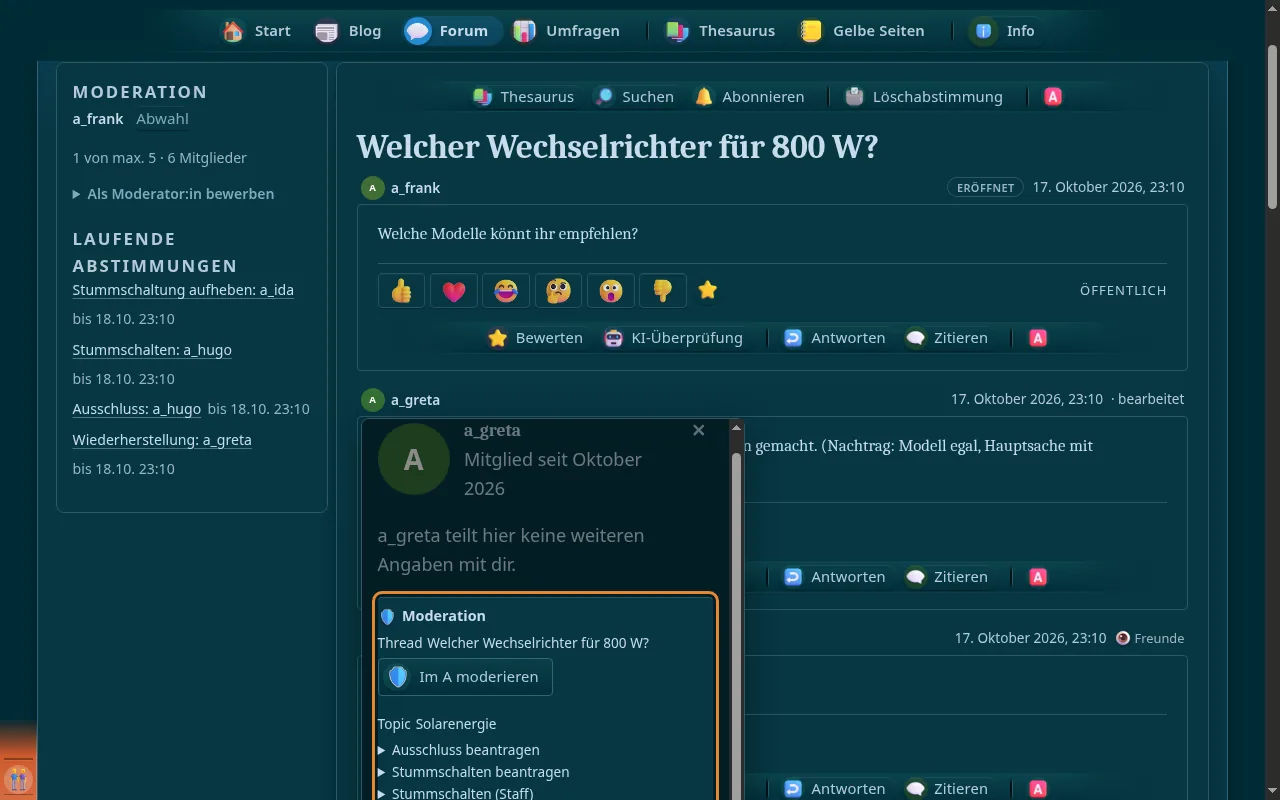Click Antworten in the bottom post row
This screenshot has height=800, width=1280.
click(834, 789)
